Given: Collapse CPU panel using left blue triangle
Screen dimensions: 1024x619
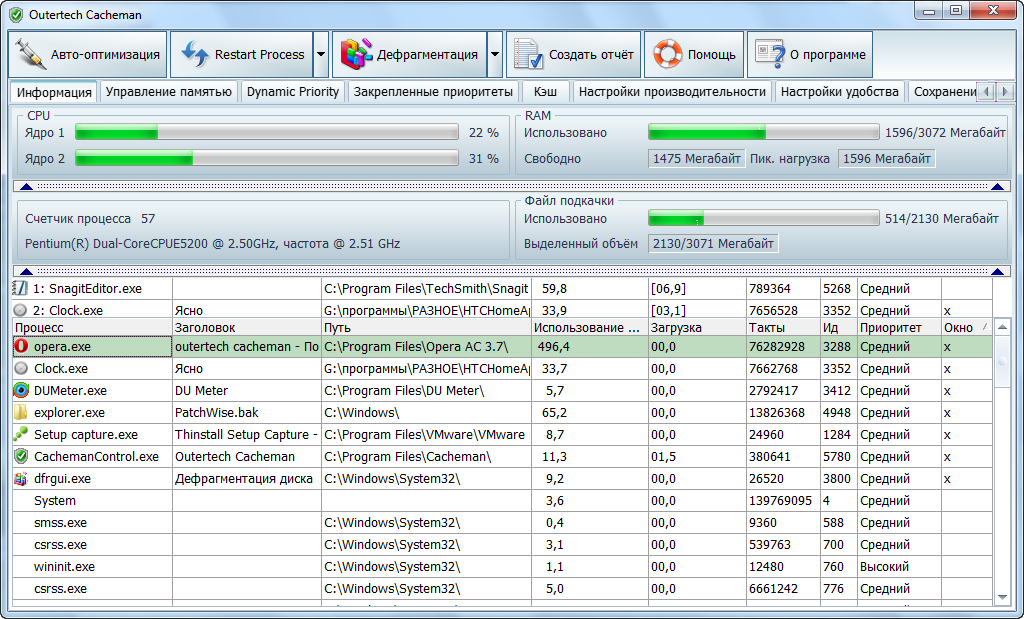Looking at the screenshot, I should 26,187.
